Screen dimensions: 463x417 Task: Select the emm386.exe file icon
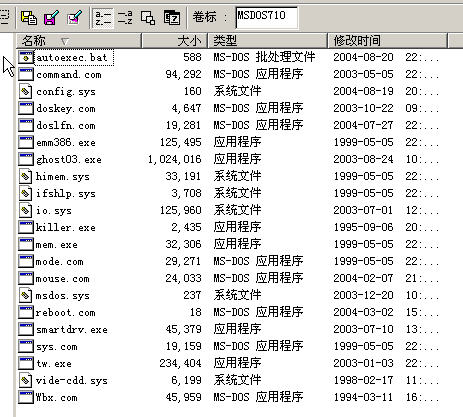coord(26,142)
